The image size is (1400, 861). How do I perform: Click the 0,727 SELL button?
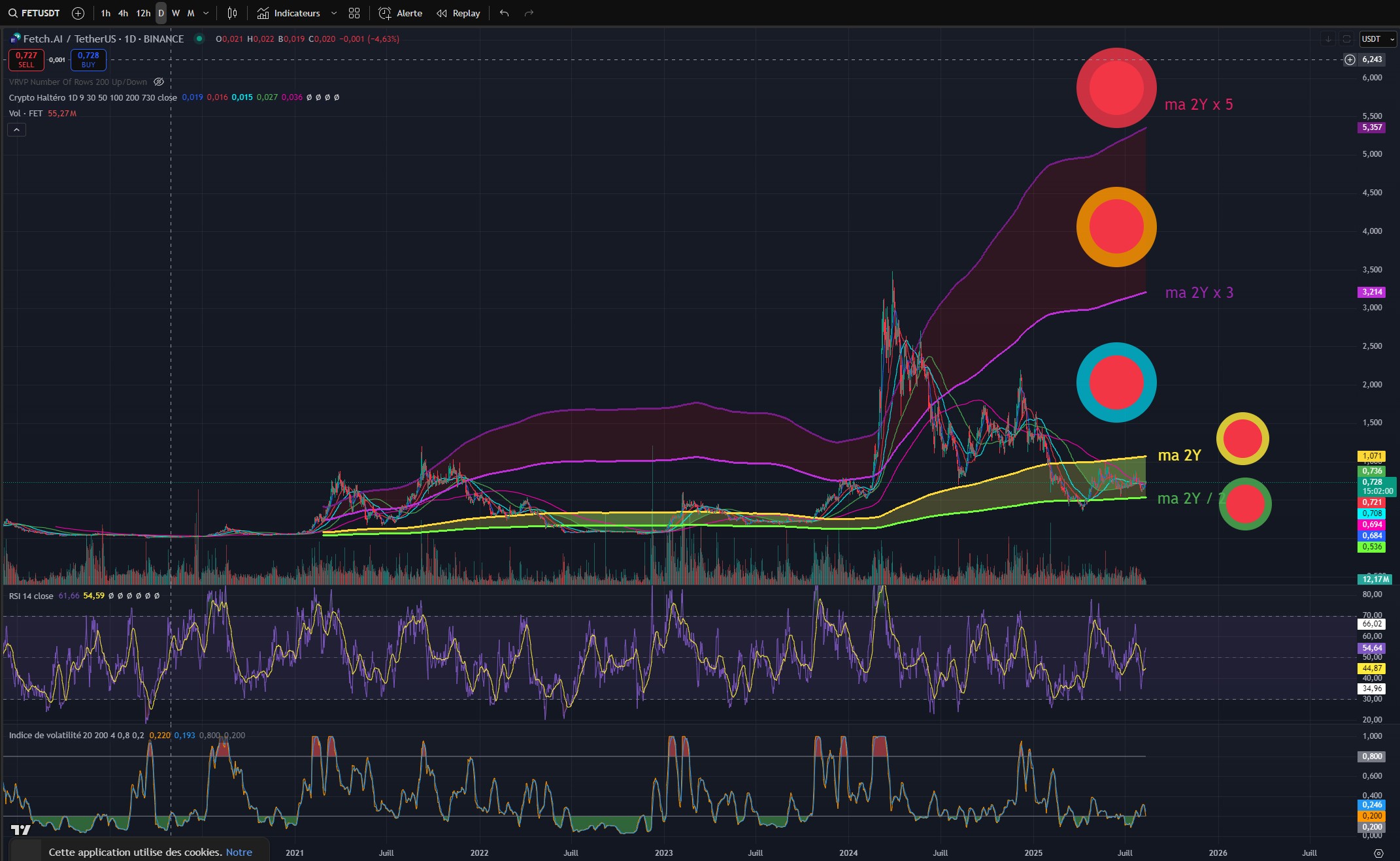[x=26, y=59]
